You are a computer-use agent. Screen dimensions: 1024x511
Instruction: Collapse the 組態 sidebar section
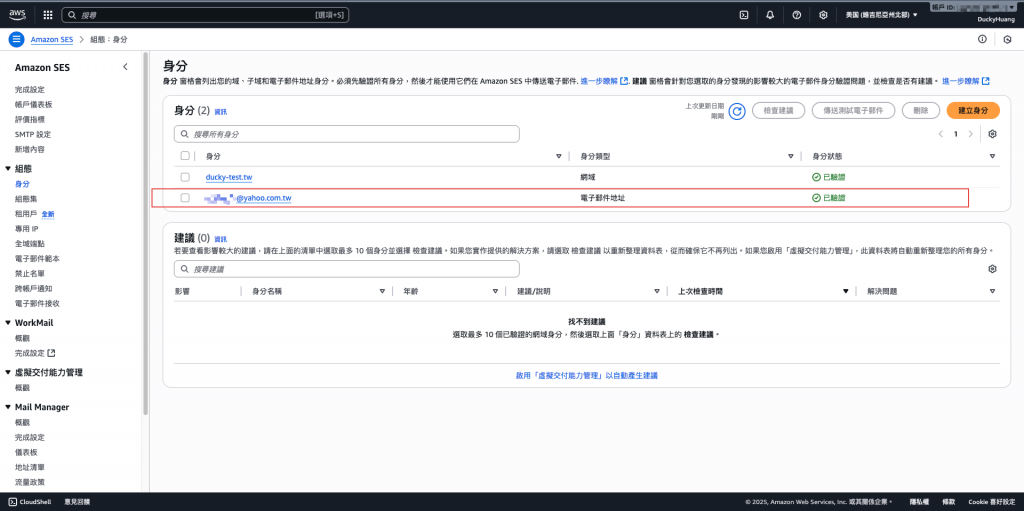(8, 169)
